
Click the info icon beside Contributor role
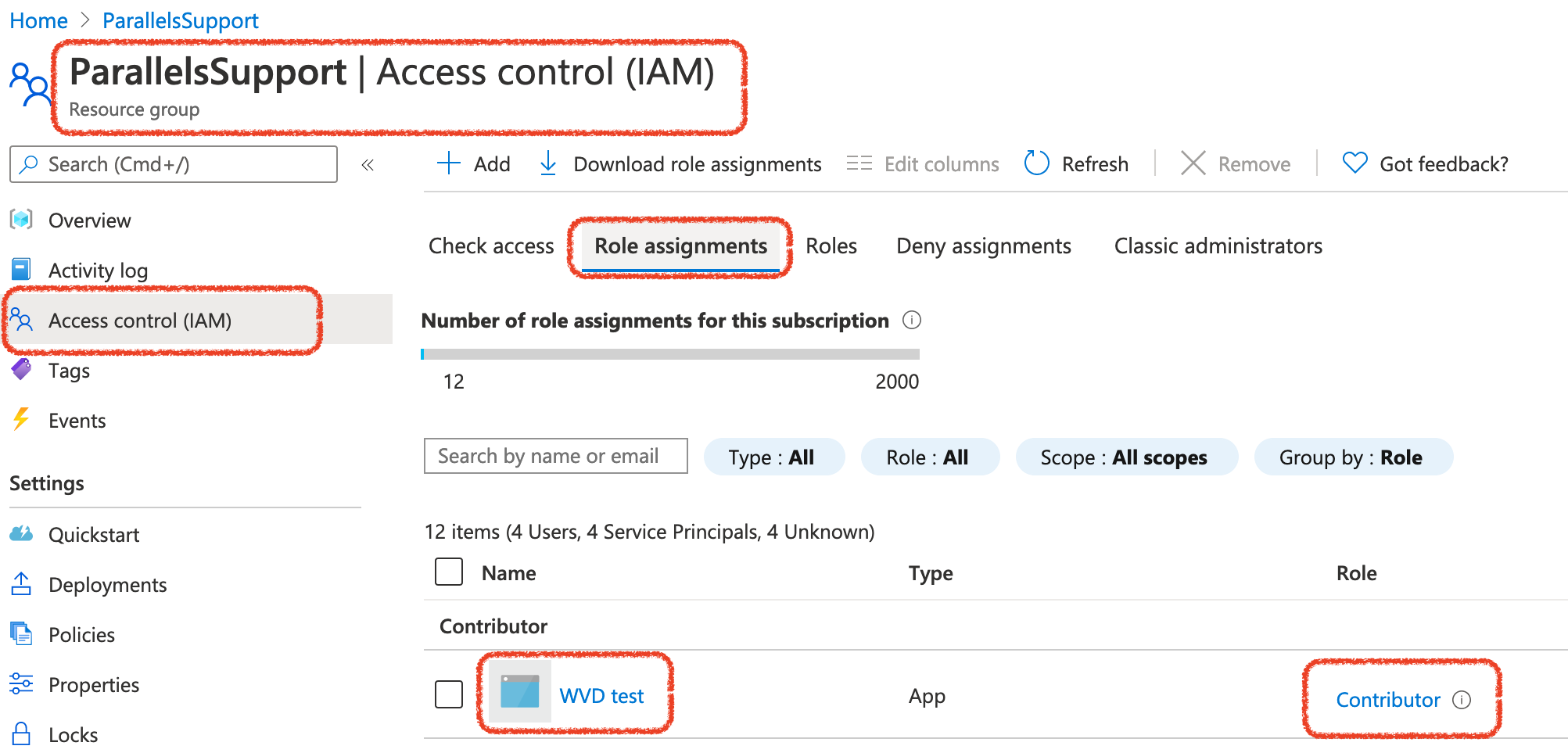pos(1462,700)
